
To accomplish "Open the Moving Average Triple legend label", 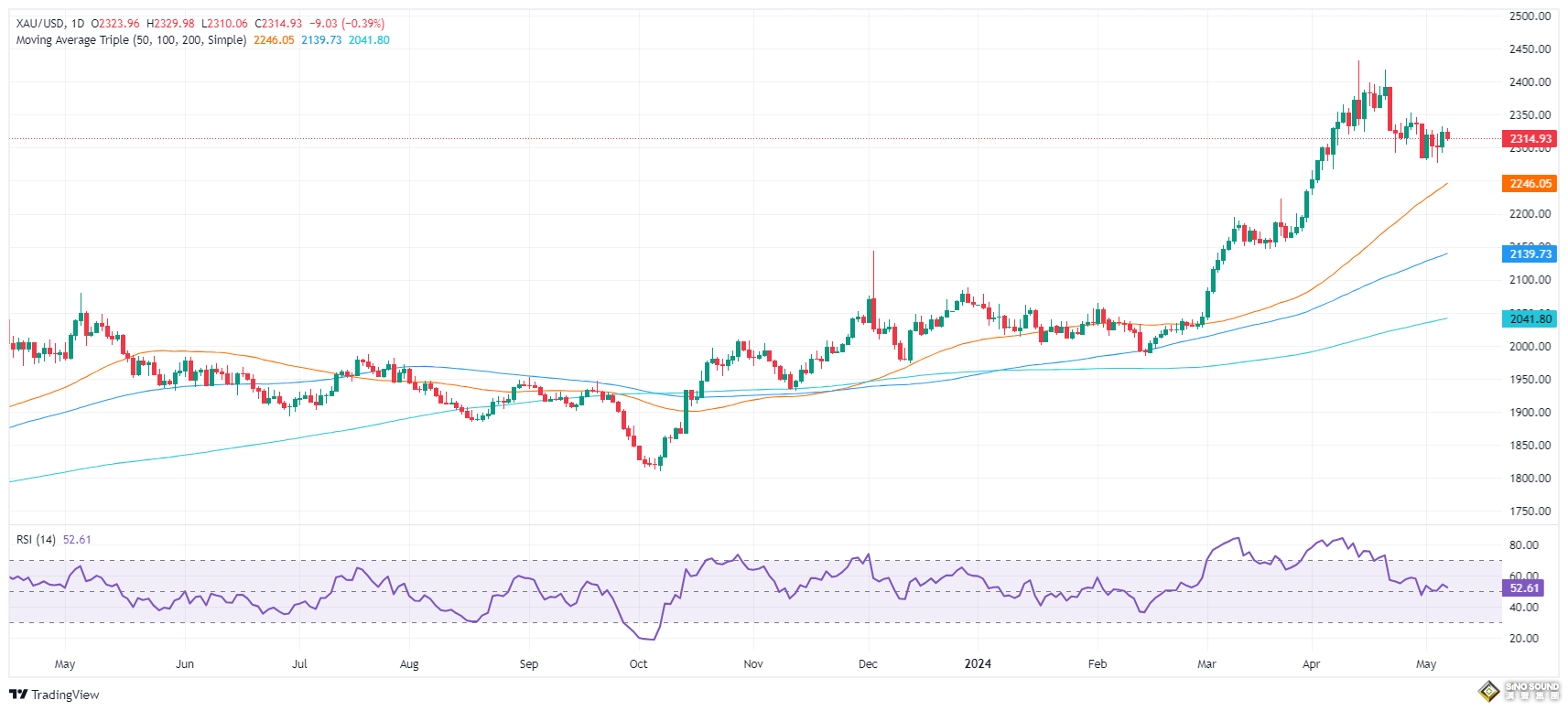I will pos(131,40).
